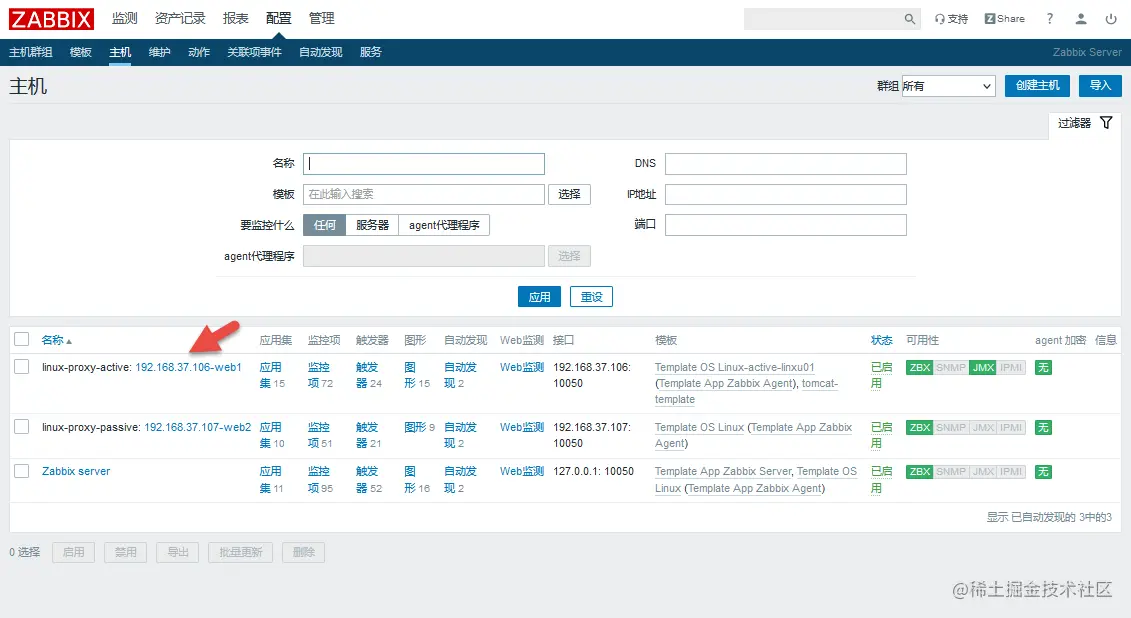Focus the 模板 search input
This screenshot has height=618, width=1131.
tap(424, 194)
